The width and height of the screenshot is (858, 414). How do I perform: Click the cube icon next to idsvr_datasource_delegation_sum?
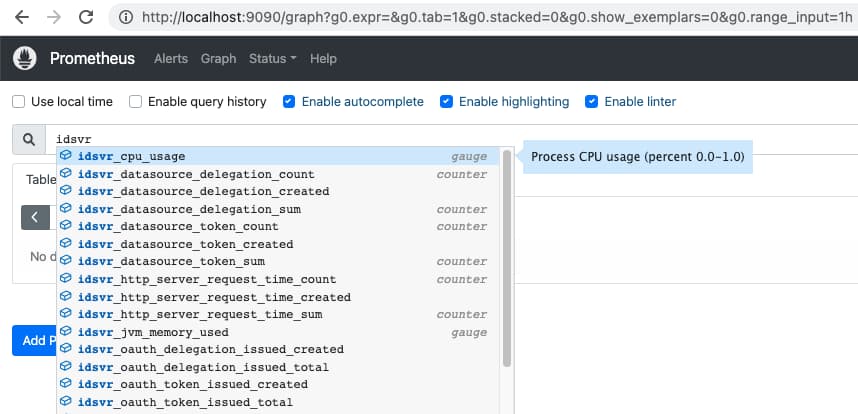[66, 208]
